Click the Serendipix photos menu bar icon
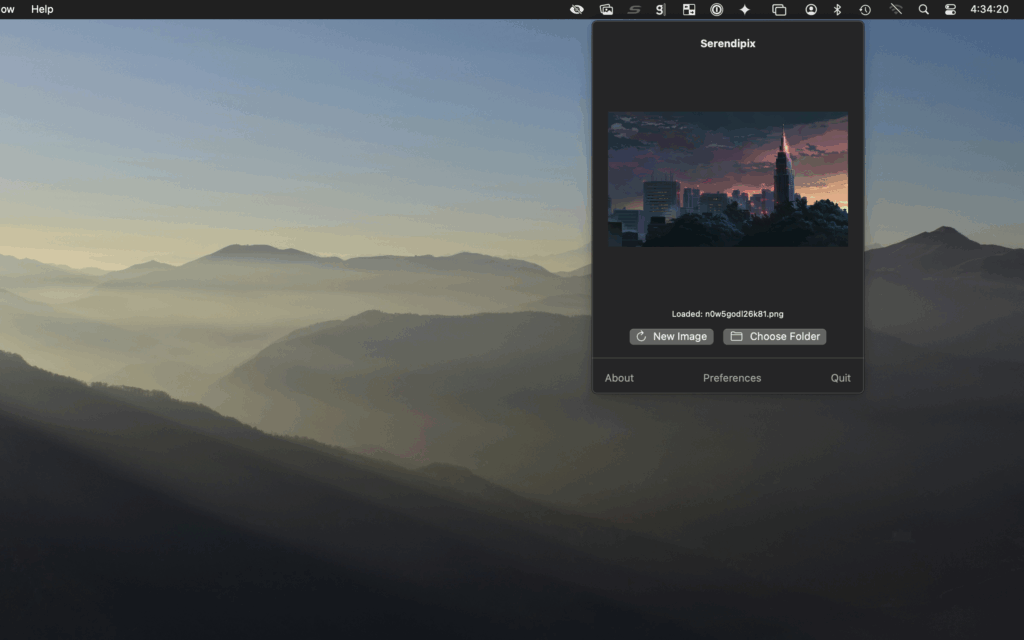Image resolution: width=1024 pixels, height=640 pixels. 606,9
